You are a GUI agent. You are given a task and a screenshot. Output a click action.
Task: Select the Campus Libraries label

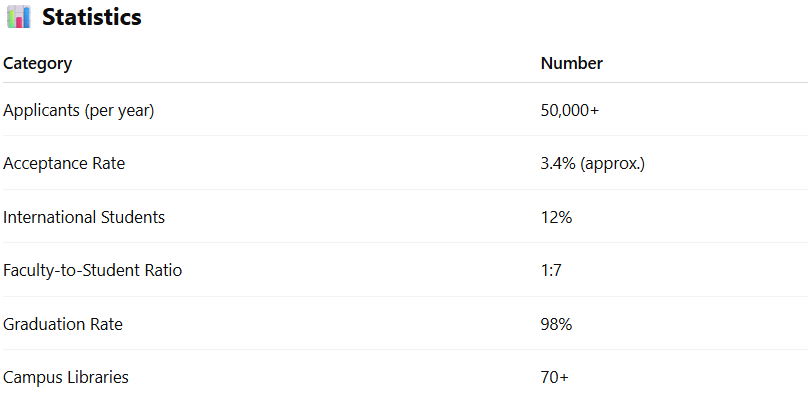(x=66, y=377)
